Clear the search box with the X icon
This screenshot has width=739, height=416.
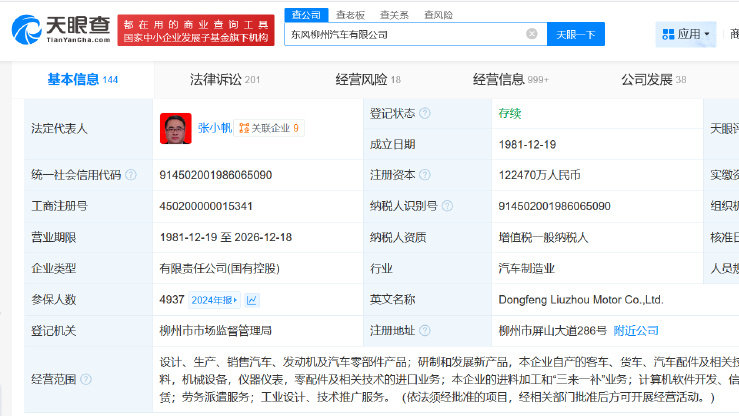pos(532,34)
